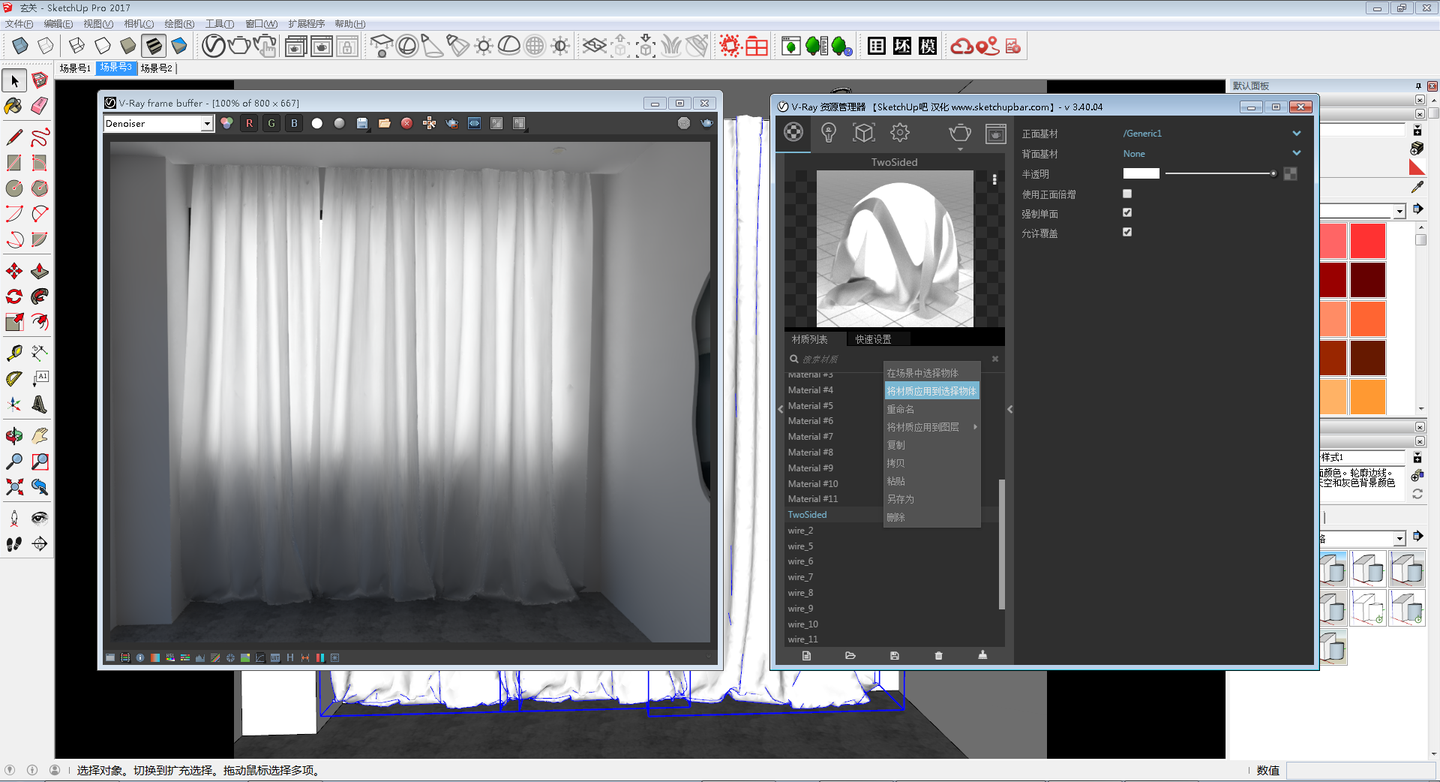The height and width of the screenshot is (782, 1440).
Task: Switch to the 快速设置 tab
Action: click(x=874, y=339)
